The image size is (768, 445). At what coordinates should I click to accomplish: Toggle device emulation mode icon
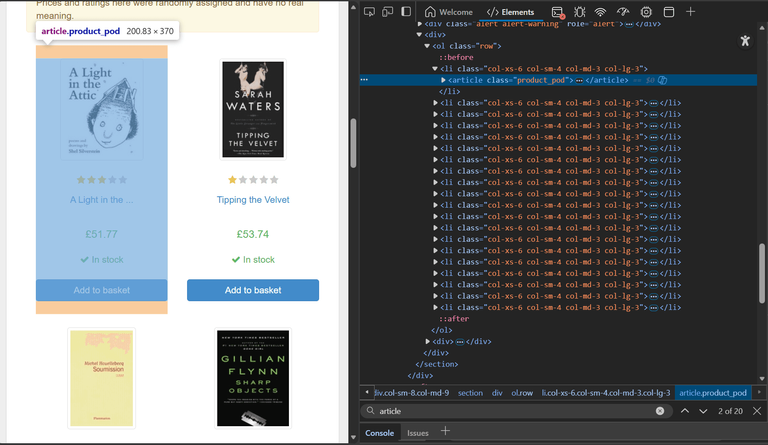(x=387, y=12)
